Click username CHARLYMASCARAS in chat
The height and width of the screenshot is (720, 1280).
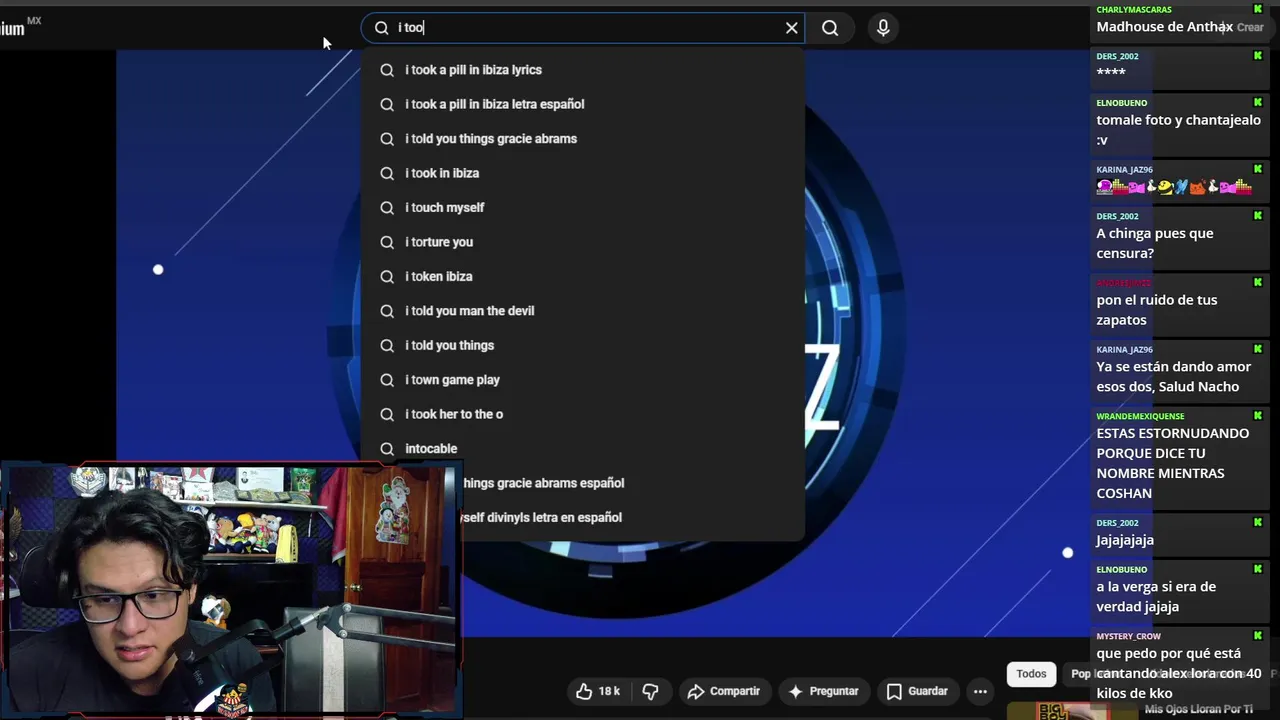[1134, 9]
